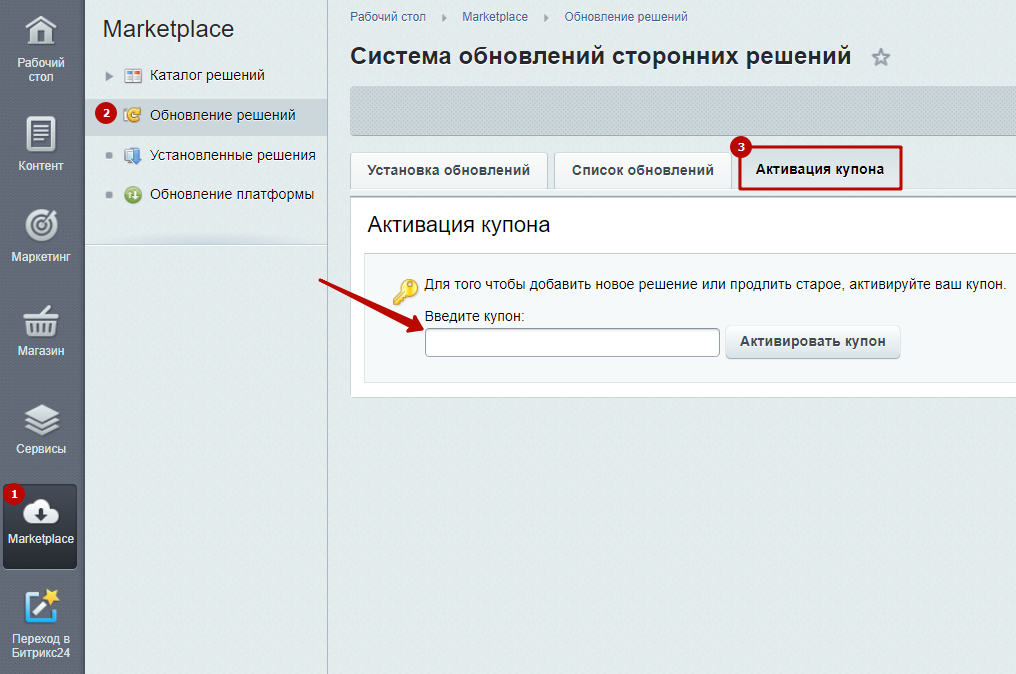Switch to the Установка обновлений tab
1016x674 pixels.
448,170
